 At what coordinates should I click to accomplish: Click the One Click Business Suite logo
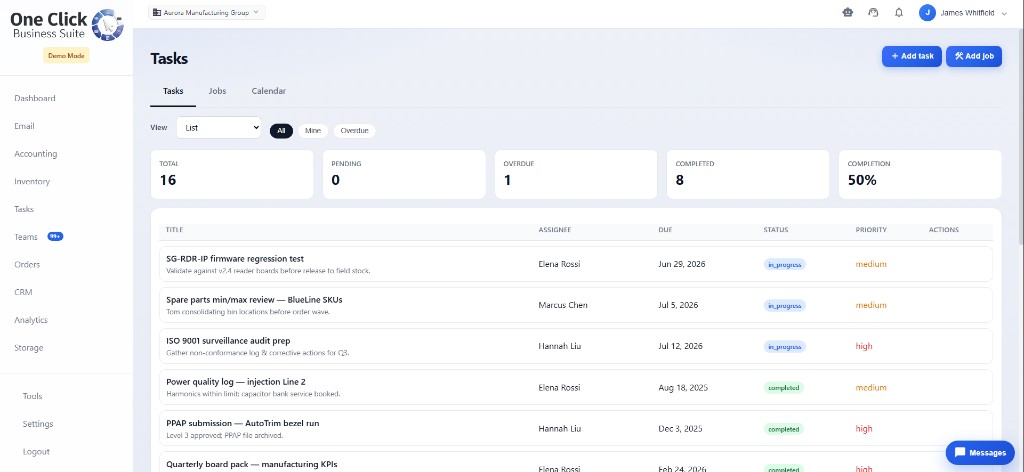point(67,25)
